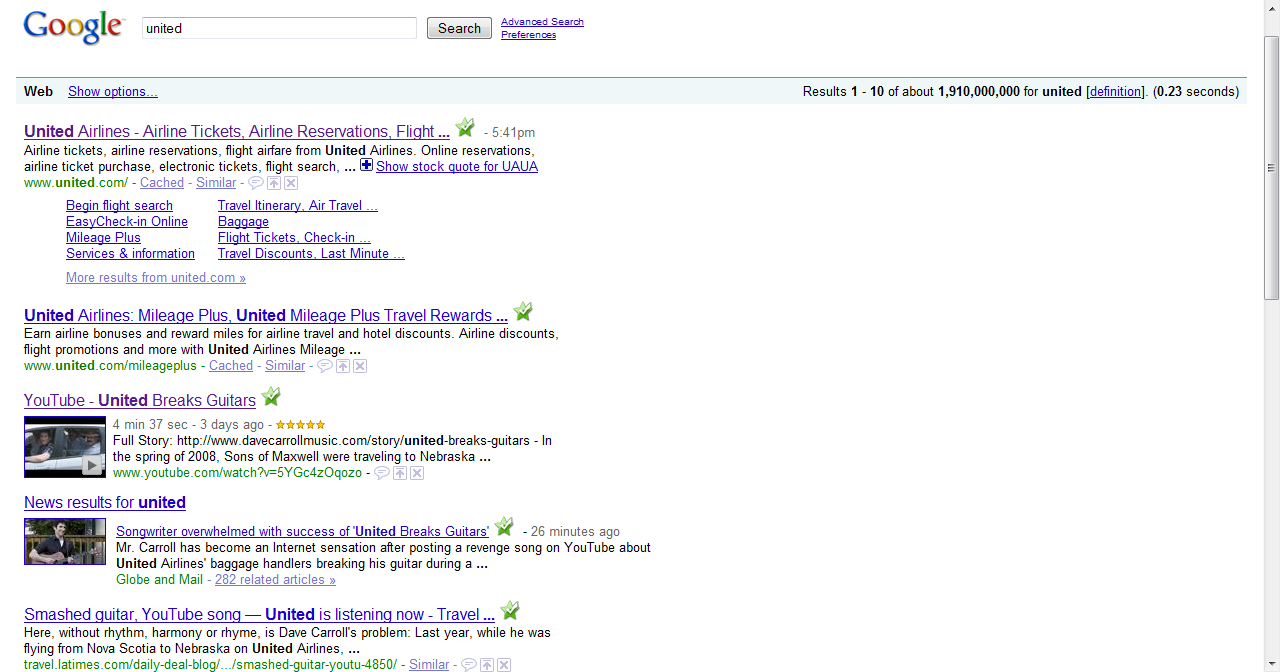Open the Cached link for www.united.com
The width and height of the screenshot is (1280, 672).
click(x=162, y=183)
